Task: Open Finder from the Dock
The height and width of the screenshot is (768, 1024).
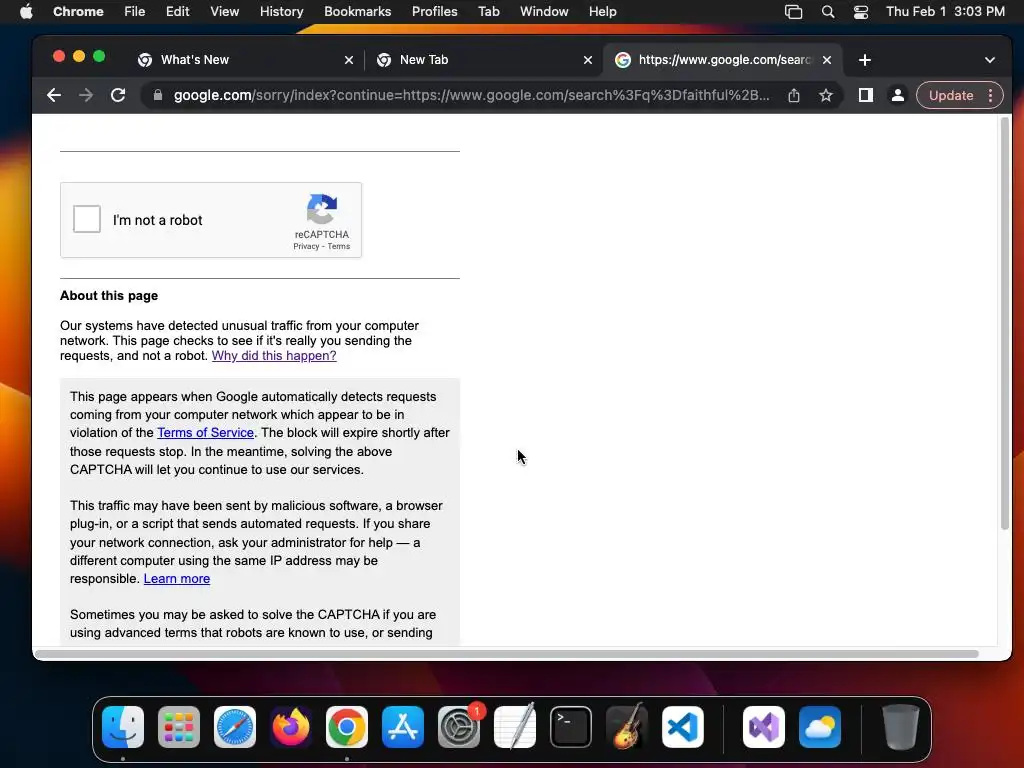Action: pyautogui.click(x=123, y=727)
